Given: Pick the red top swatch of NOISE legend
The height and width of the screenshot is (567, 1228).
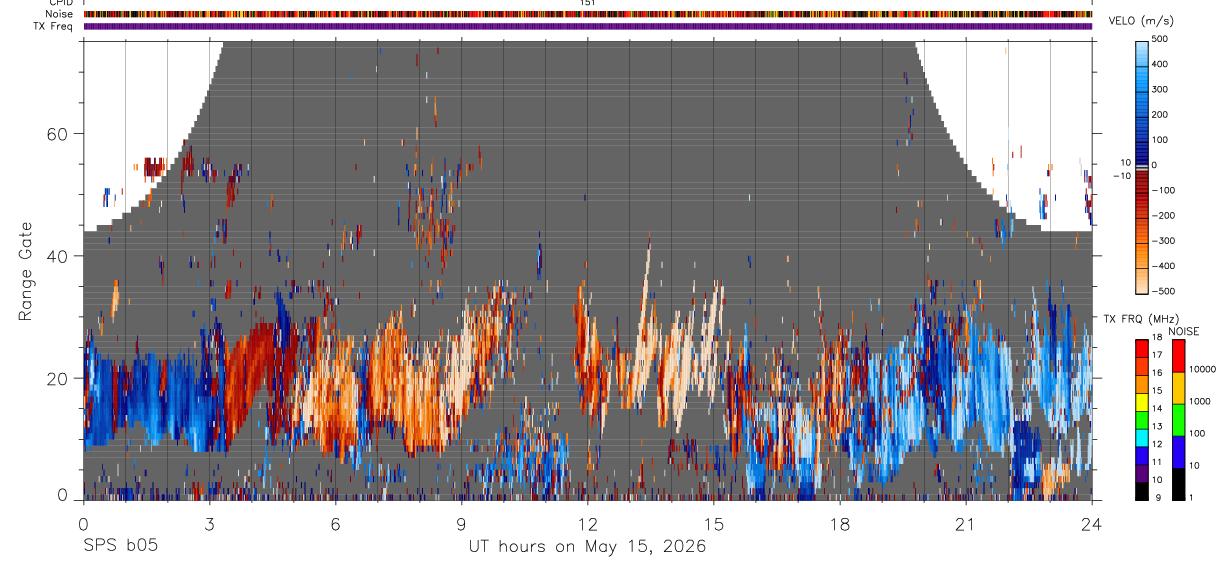Looking at the screenshot, I should (x=1178, y=355).
